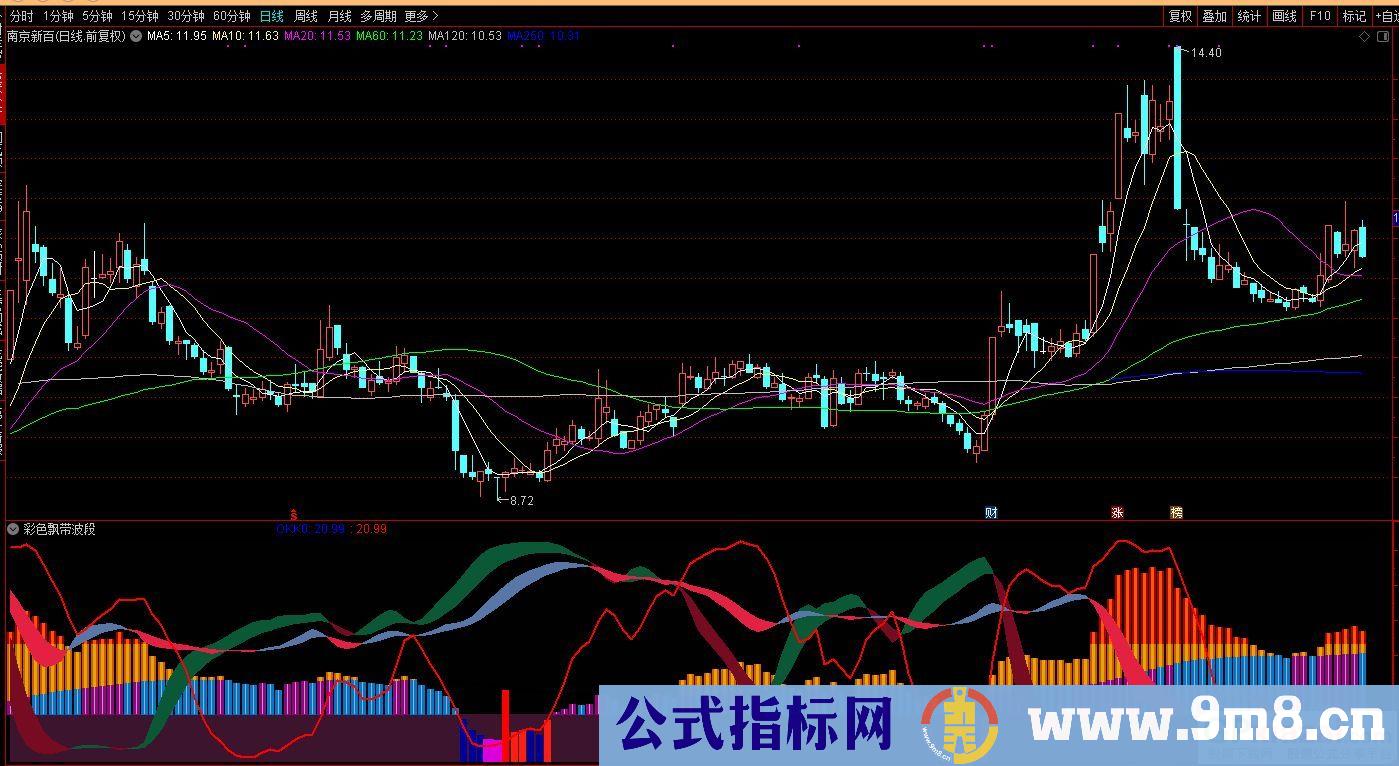Image resolution: width=1399 pixels, height=766 pixels.
Task: Add stock to 自选 watchlist
Action: (x=1386, y=16)
